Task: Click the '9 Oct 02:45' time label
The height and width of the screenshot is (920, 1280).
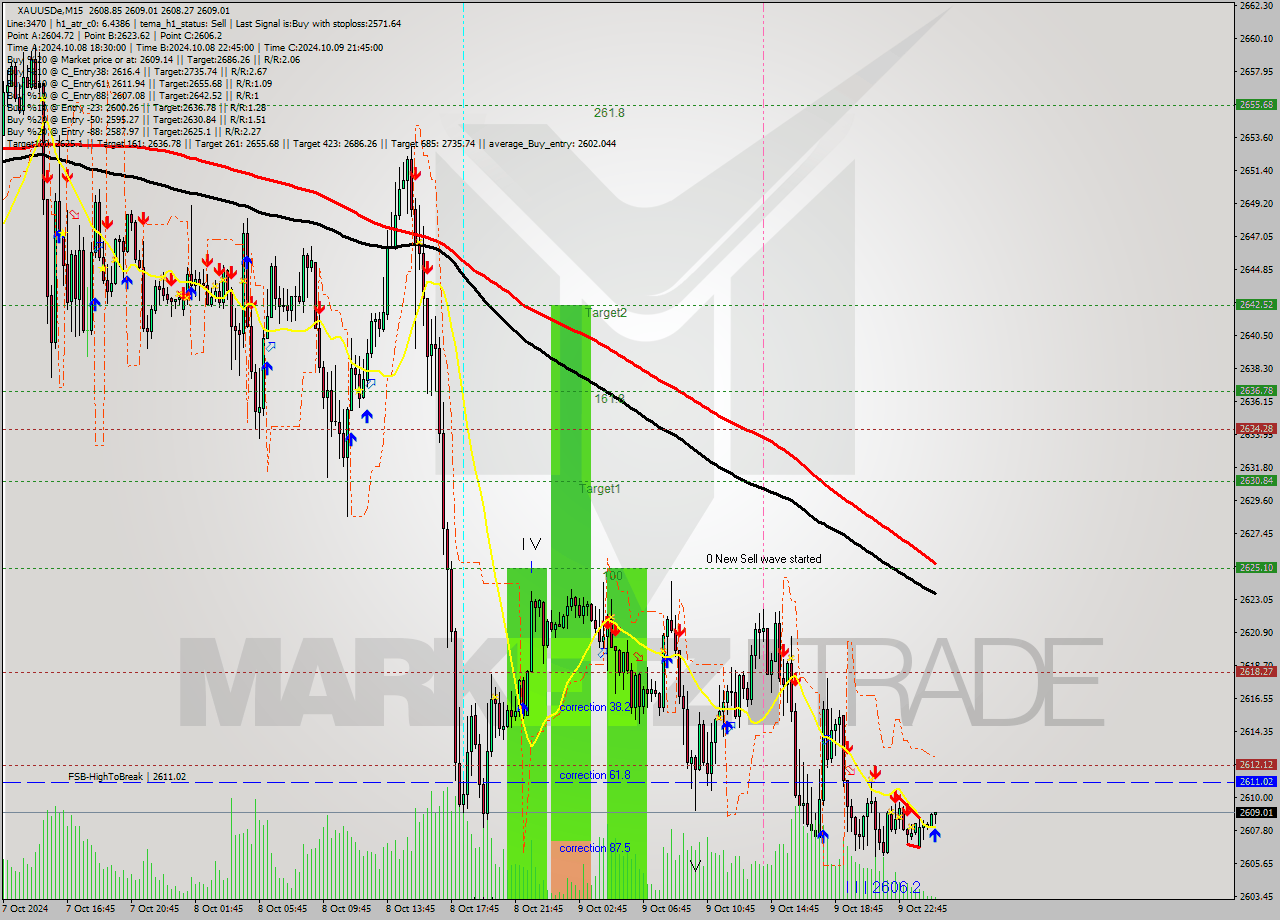Action: 602,909
